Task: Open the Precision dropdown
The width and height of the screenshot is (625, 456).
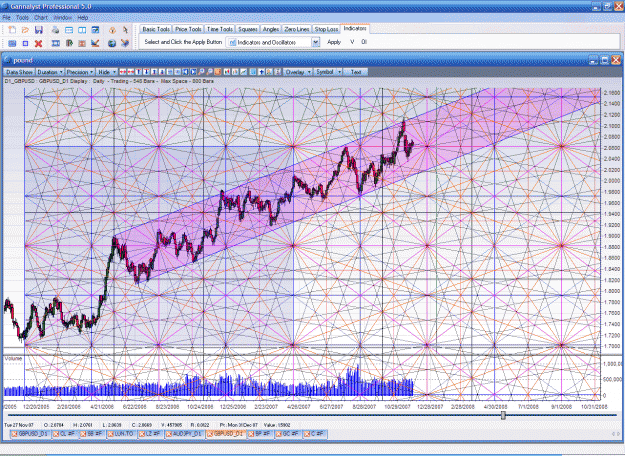Action: pyautogui.click(x=80, y=72)
